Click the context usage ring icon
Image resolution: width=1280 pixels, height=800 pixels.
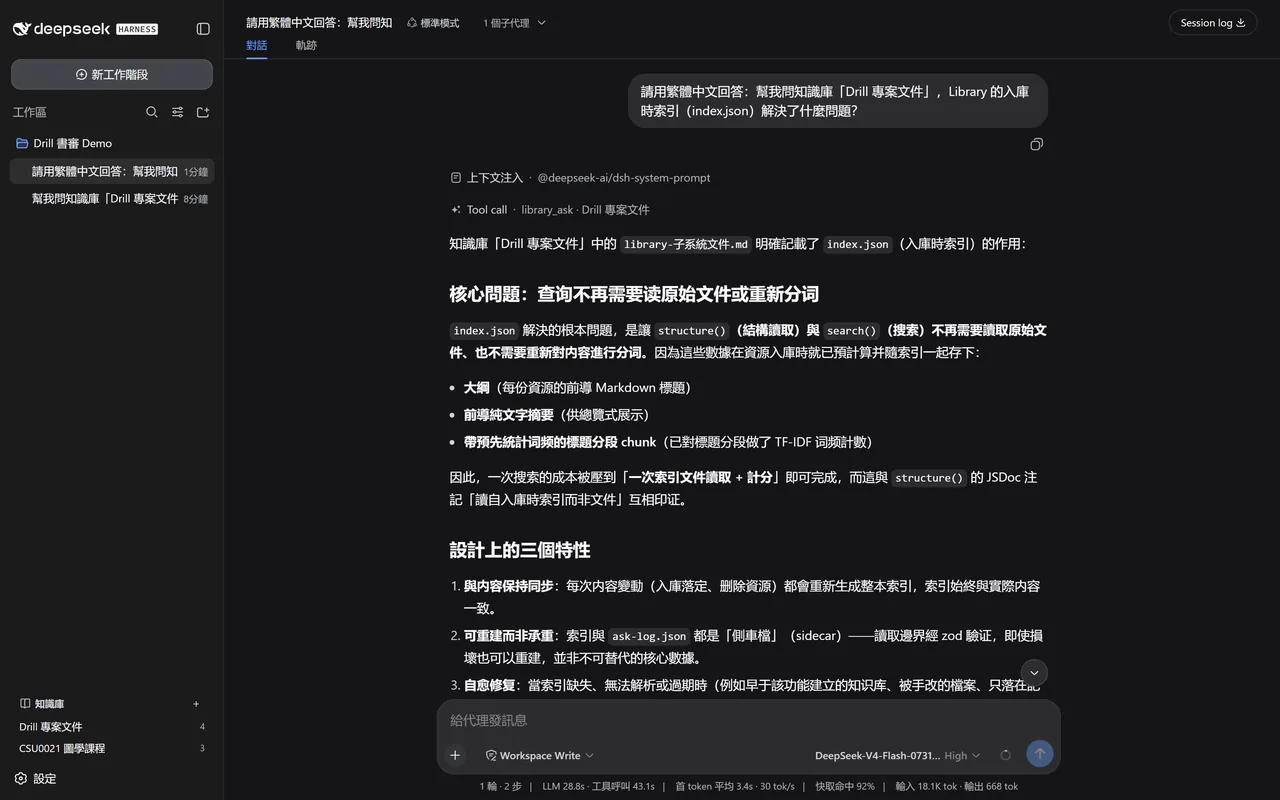tap(1005, 755)
